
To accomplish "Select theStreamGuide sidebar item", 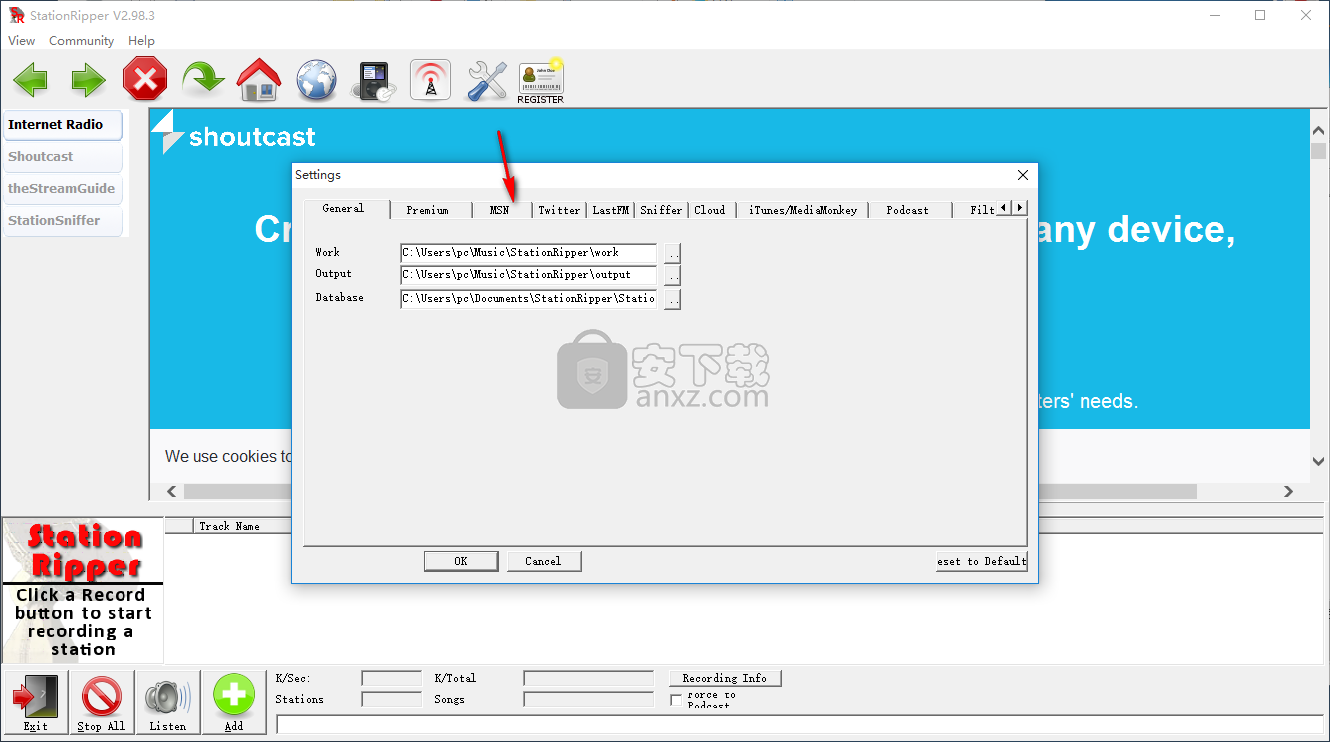I will (x=63, y=189).
